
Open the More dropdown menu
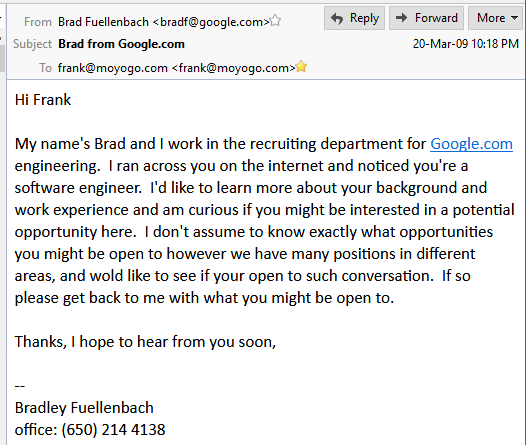pos(495,18)
